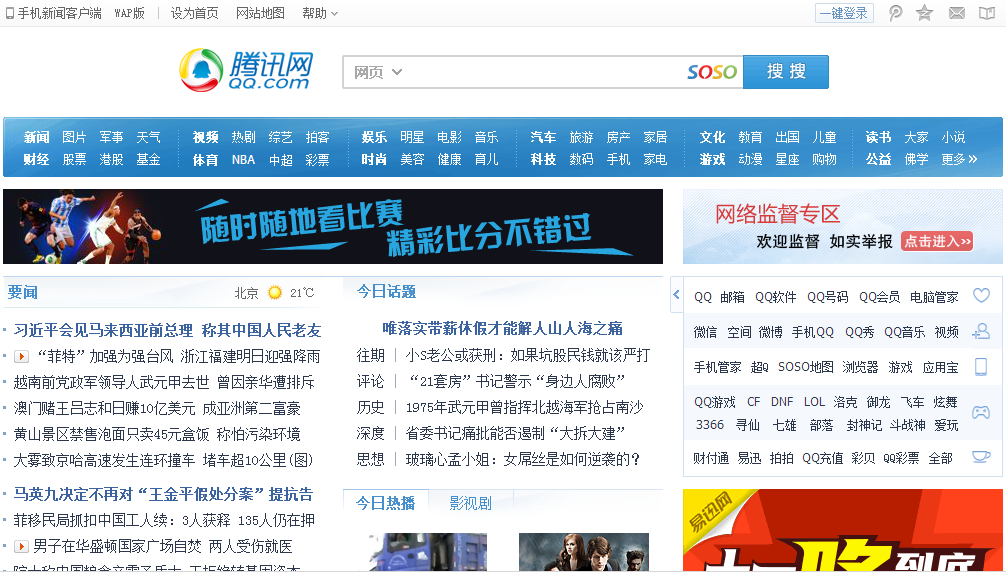The image size is (1006, 572).
Task: Click video play icon before 菲特 typhoon headline
Action: (21, 356)
